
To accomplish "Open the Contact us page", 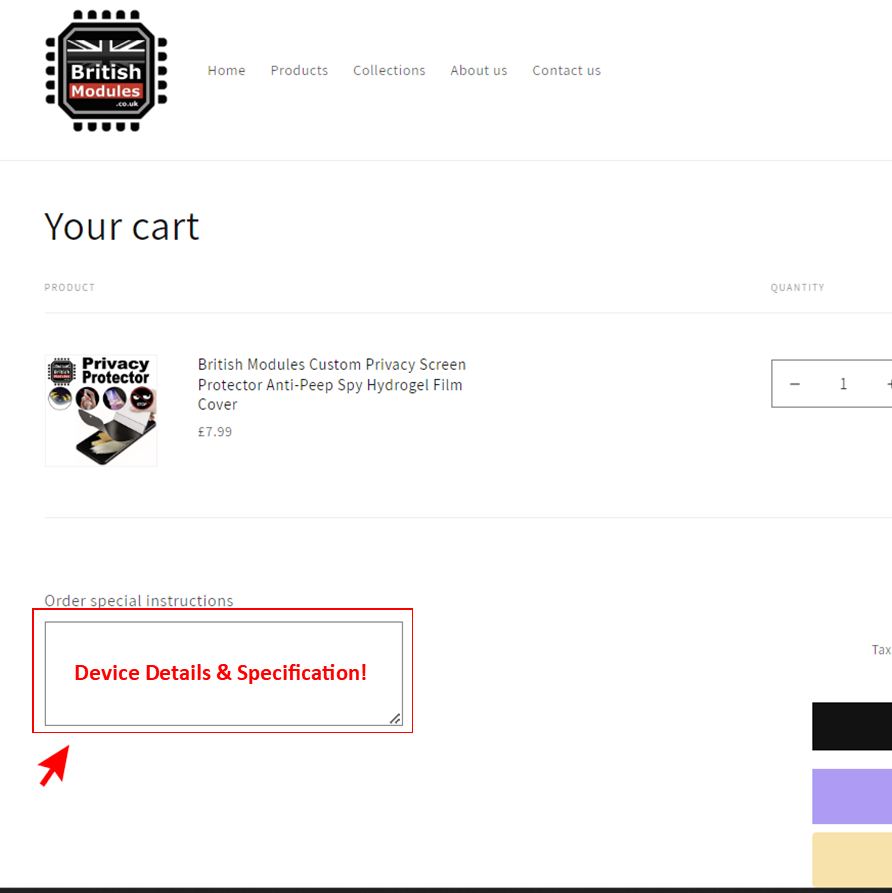I will tap(566, 71).
